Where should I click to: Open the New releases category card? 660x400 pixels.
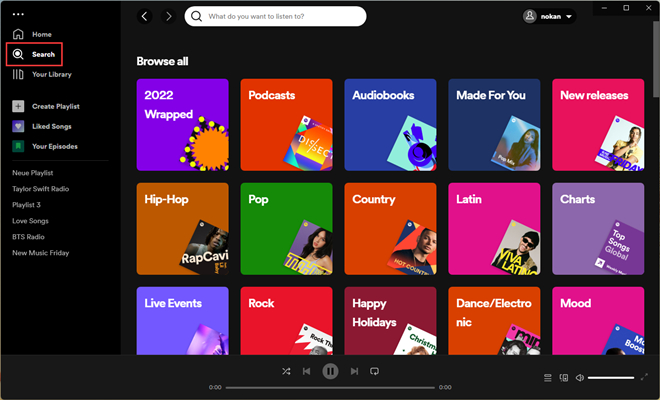click(598, 125)
